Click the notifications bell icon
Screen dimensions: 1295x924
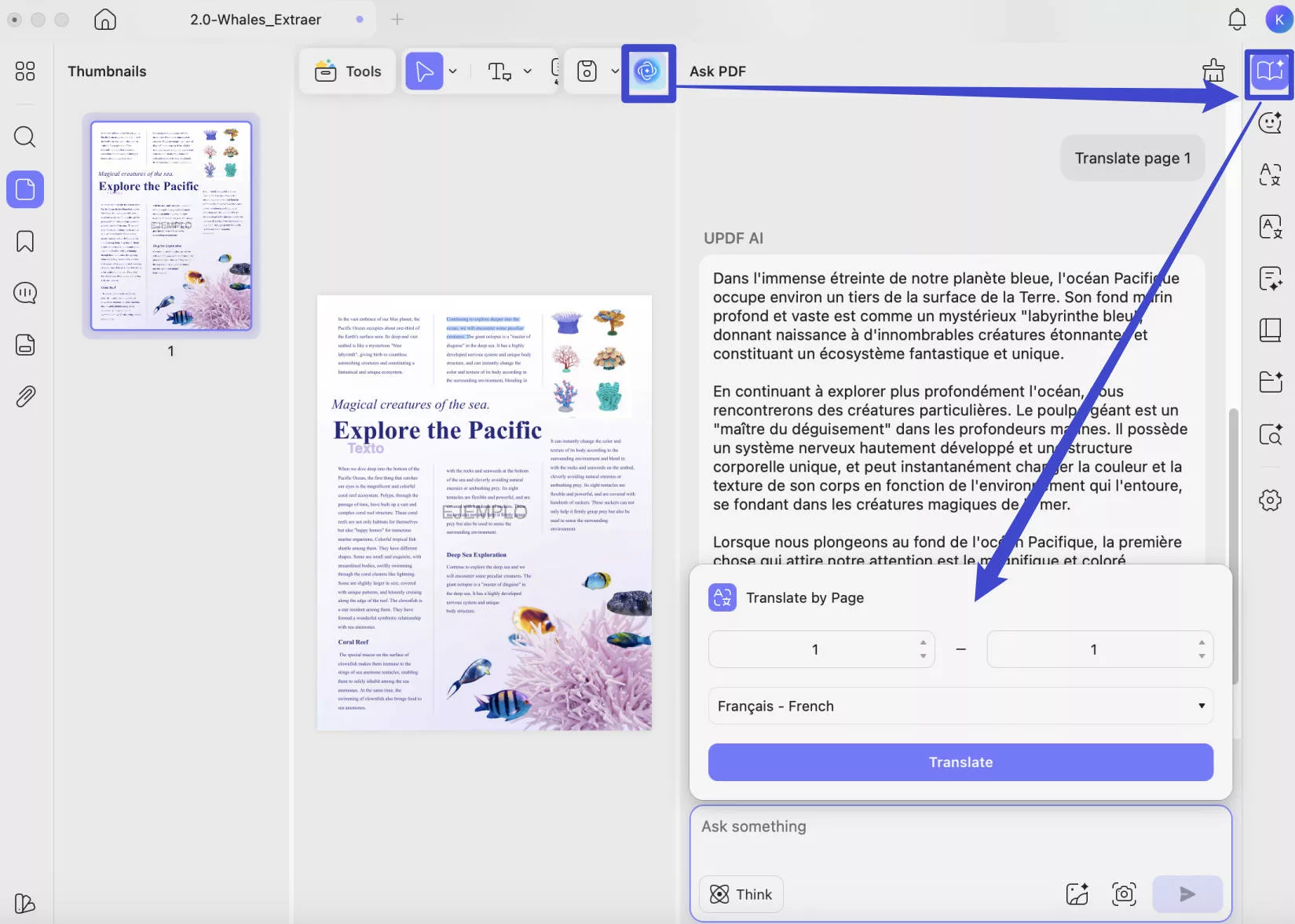1237,20
